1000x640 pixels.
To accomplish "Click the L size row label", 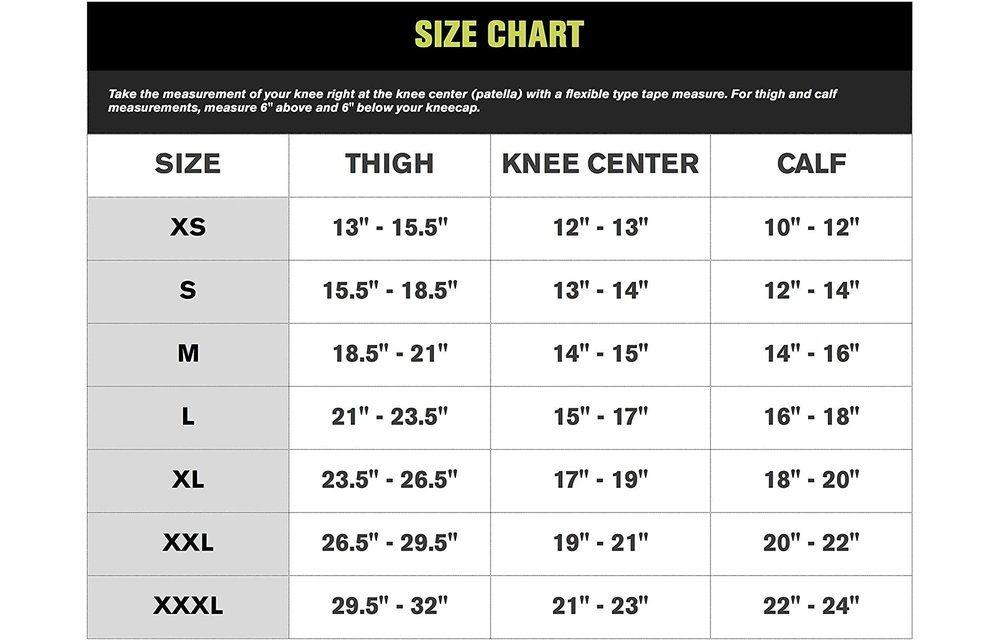I will tap(188, 416).
